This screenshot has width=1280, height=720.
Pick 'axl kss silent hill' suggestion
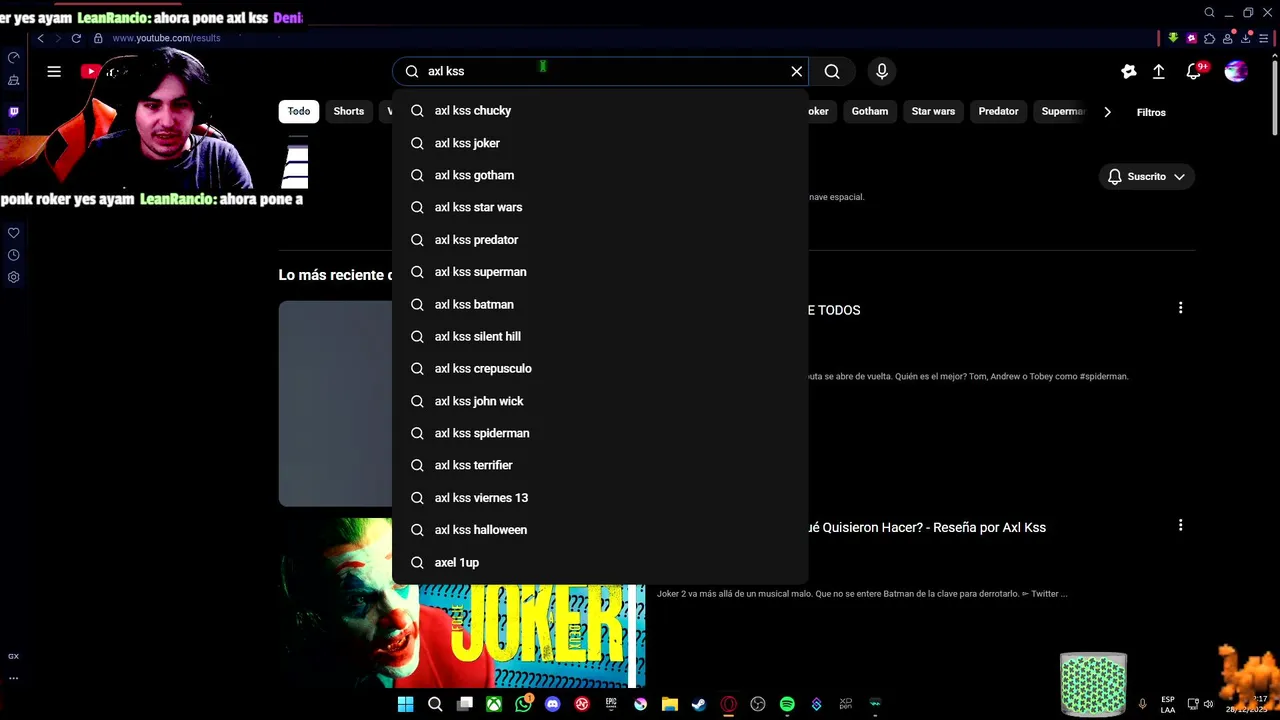(x=600, y=336)
